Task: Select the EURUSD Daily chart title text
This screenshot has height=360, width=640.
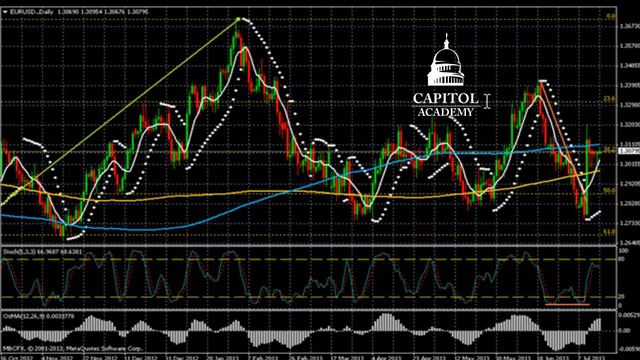Action: [x=31, y=12]
